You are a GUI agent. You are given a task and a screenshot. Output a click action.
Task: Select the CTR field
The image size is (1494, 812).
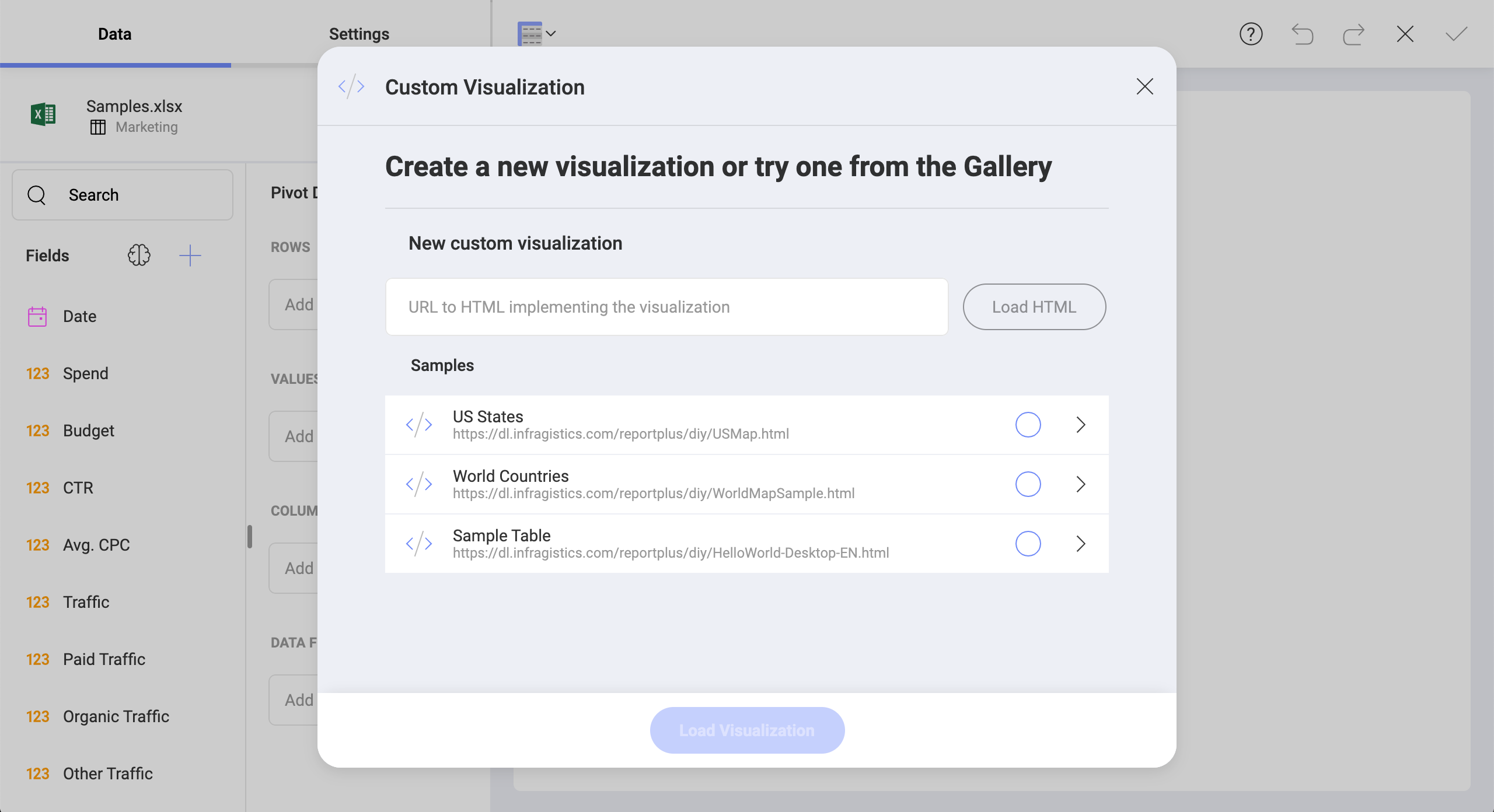click(x=123, y=488)
